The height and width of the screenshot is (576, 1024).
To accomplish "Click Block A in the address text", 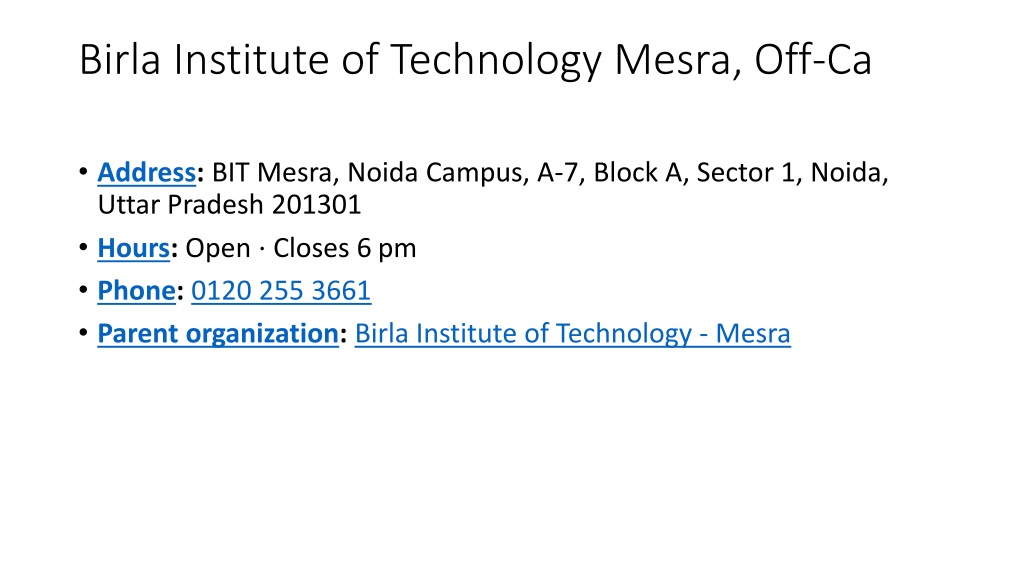I will tap(637, 172).
